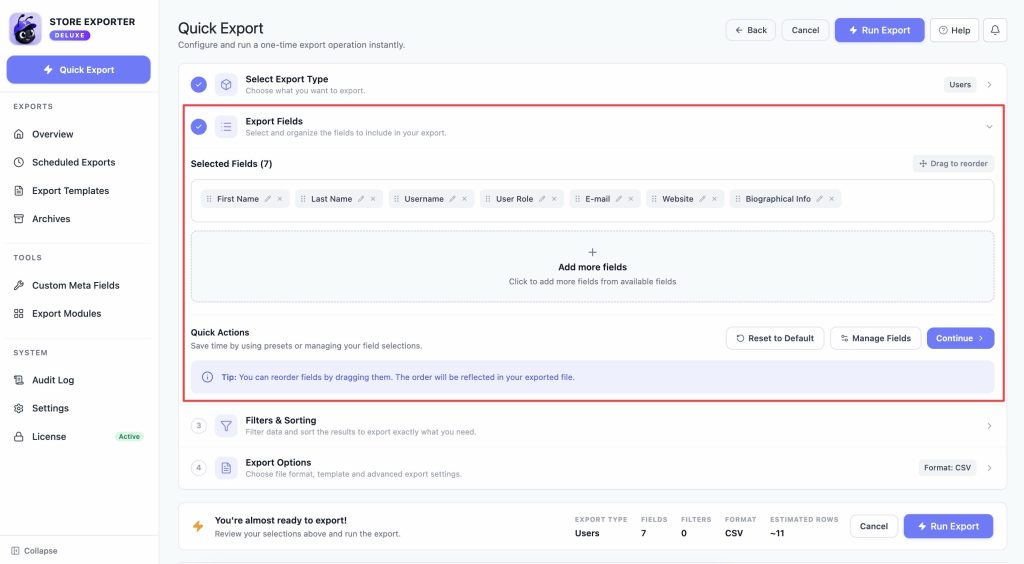
Task: Click the Continue button
Action: [x=960, y=338]
